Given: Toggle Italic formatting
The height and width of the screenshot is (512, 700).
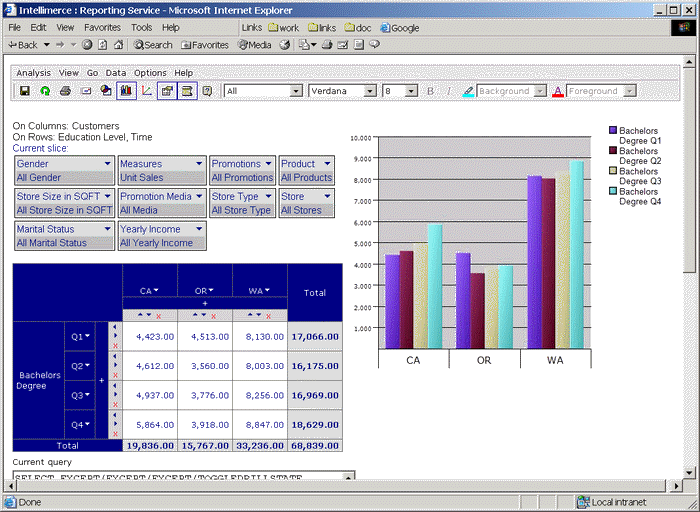Looking at the screenshot, I should coord(449,91).
